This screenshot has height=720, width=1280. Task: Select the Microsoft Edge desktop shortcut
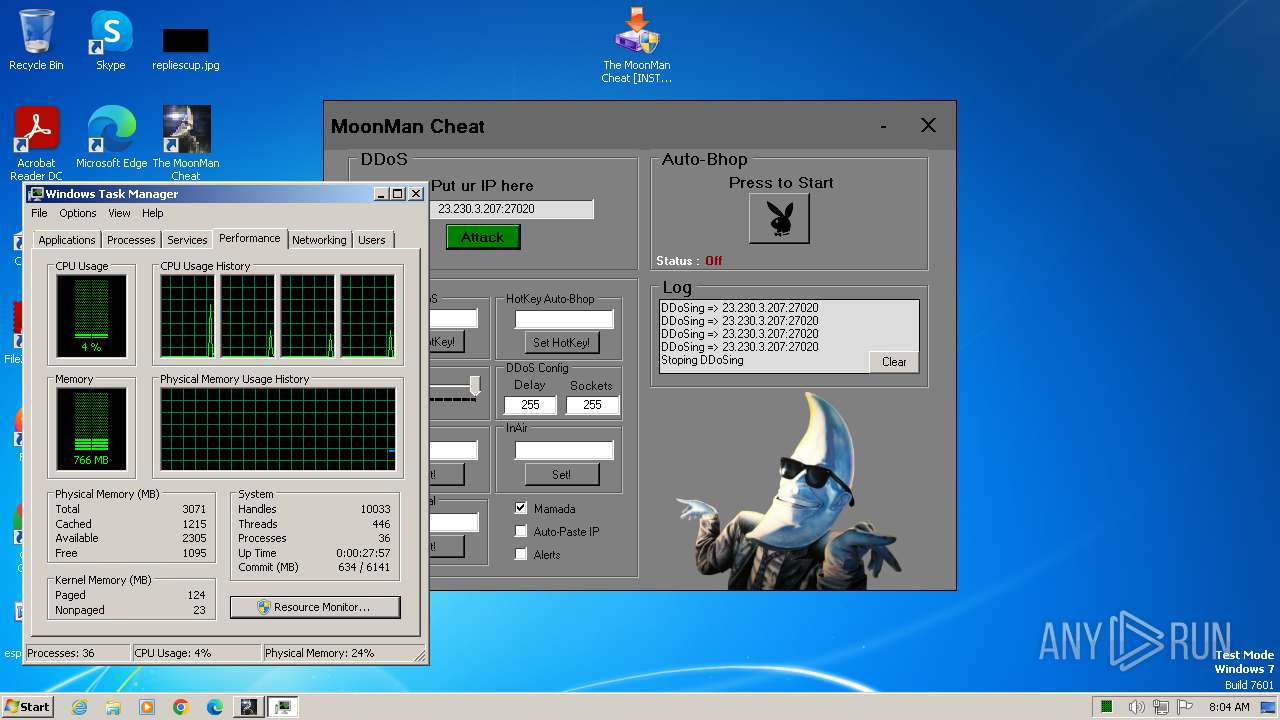(x=111, y=138)
